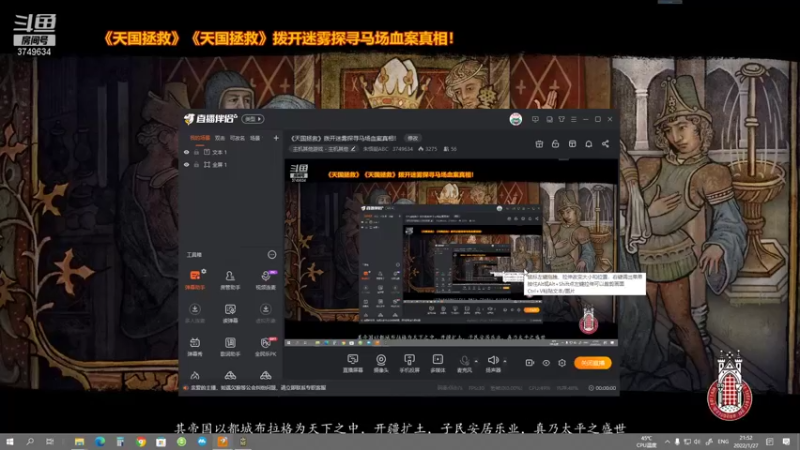Expand the speaker options arrow
This screenshot has height=450, width=800.
(x=505, y=361)
